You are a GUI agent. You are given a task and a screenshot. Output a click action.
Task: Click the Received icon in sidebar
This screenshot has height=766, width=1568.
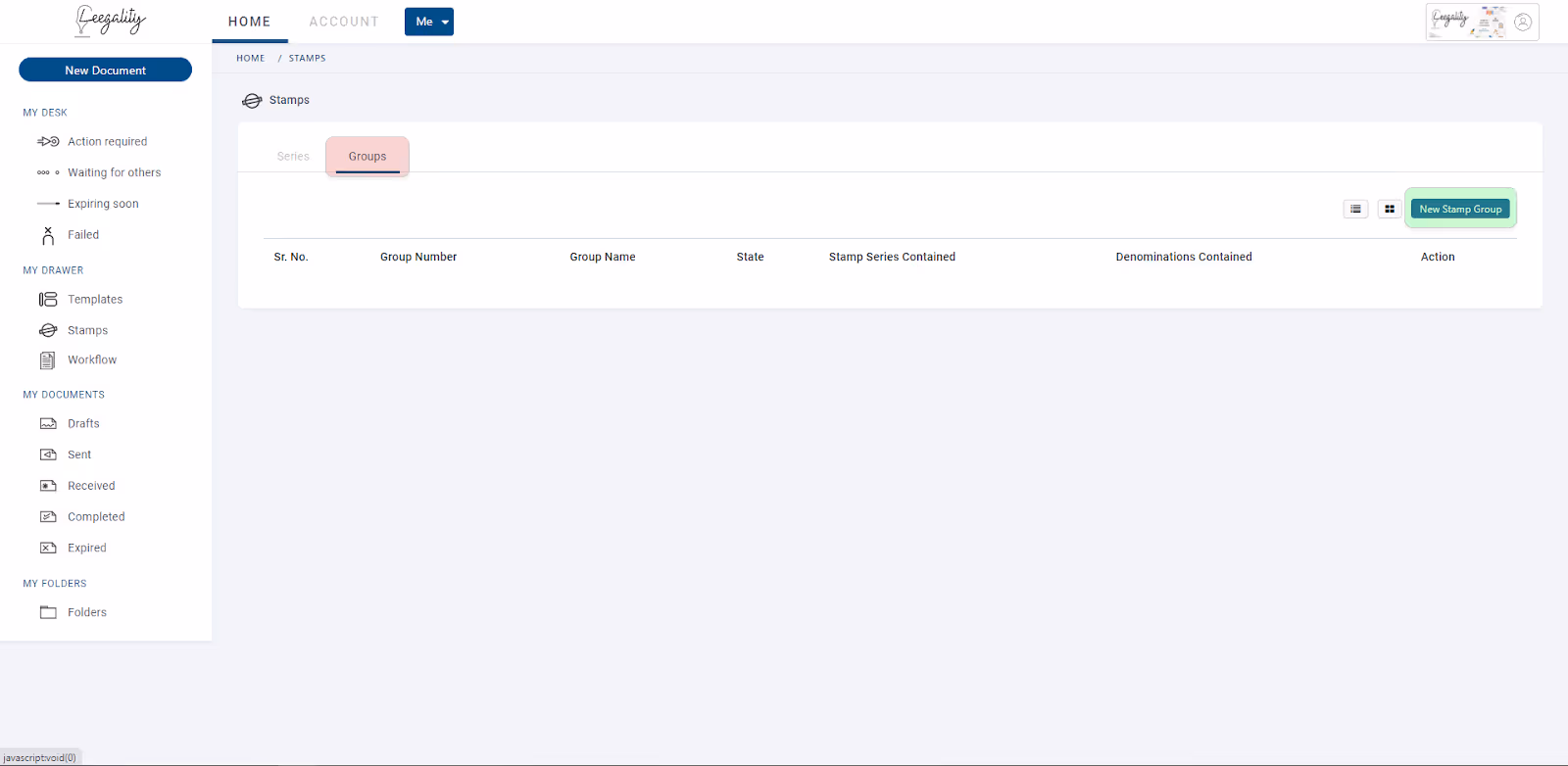pos(48,486)
